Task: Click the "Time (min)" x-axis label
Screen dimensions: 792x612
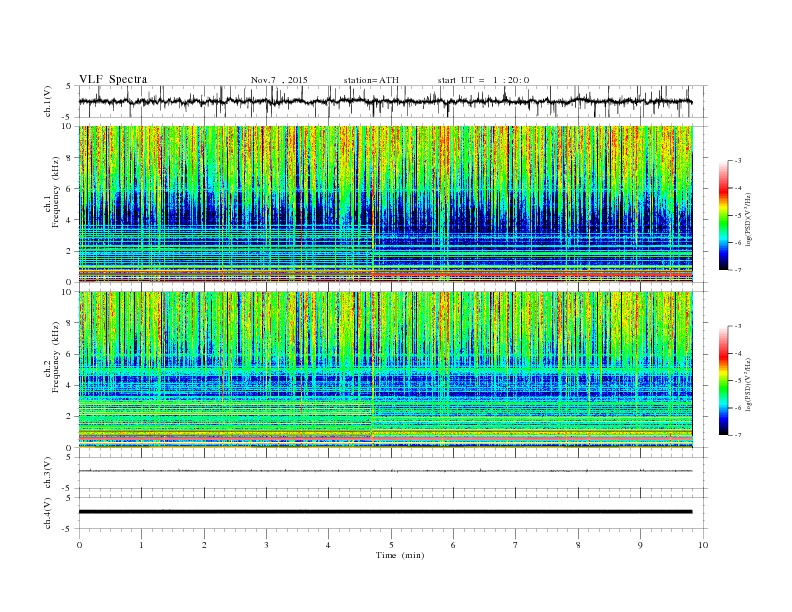Action: tap(400, 555)
